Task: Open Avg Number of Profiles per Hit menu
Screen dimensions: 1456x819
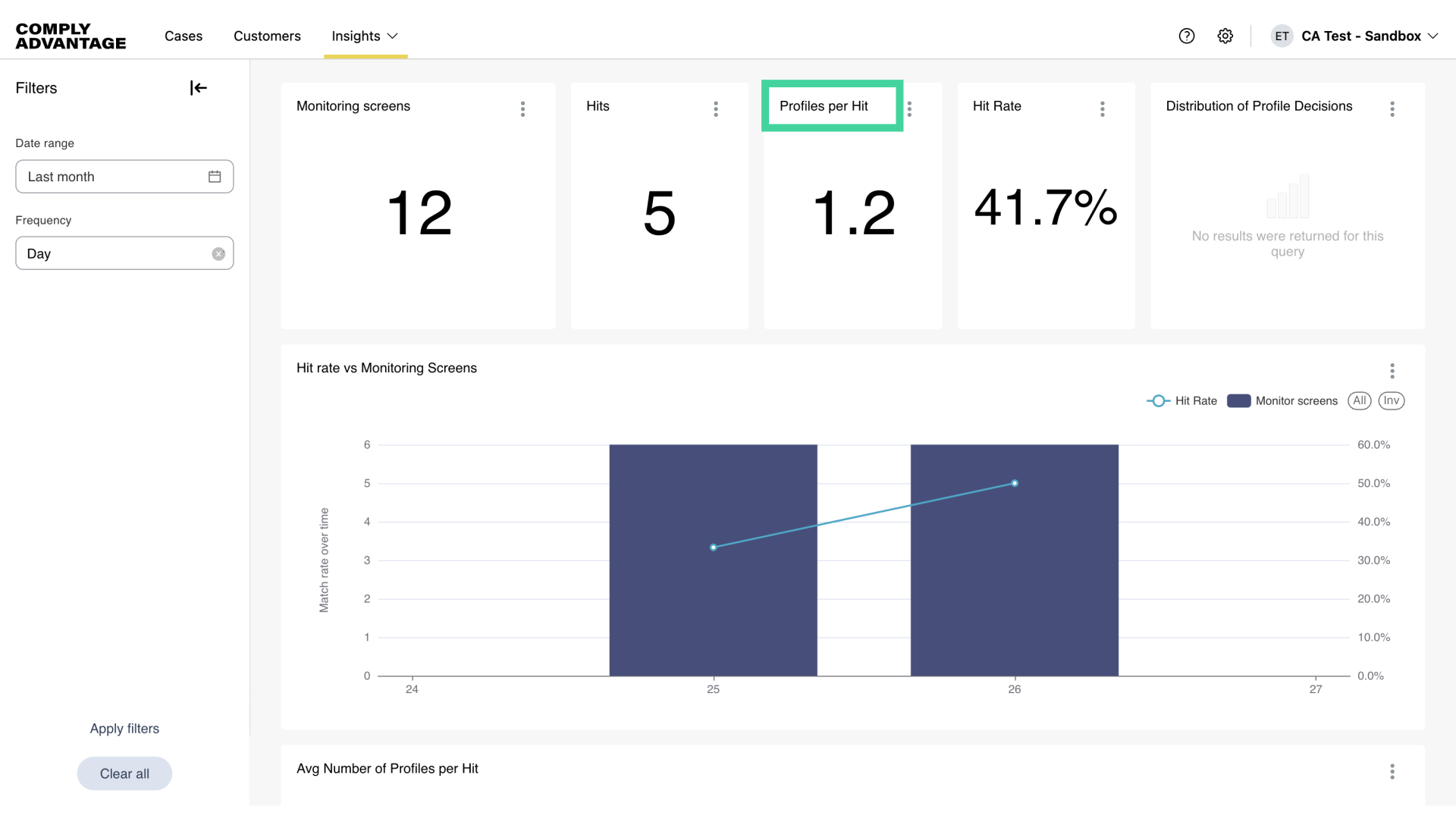Action: (1392, 771)
